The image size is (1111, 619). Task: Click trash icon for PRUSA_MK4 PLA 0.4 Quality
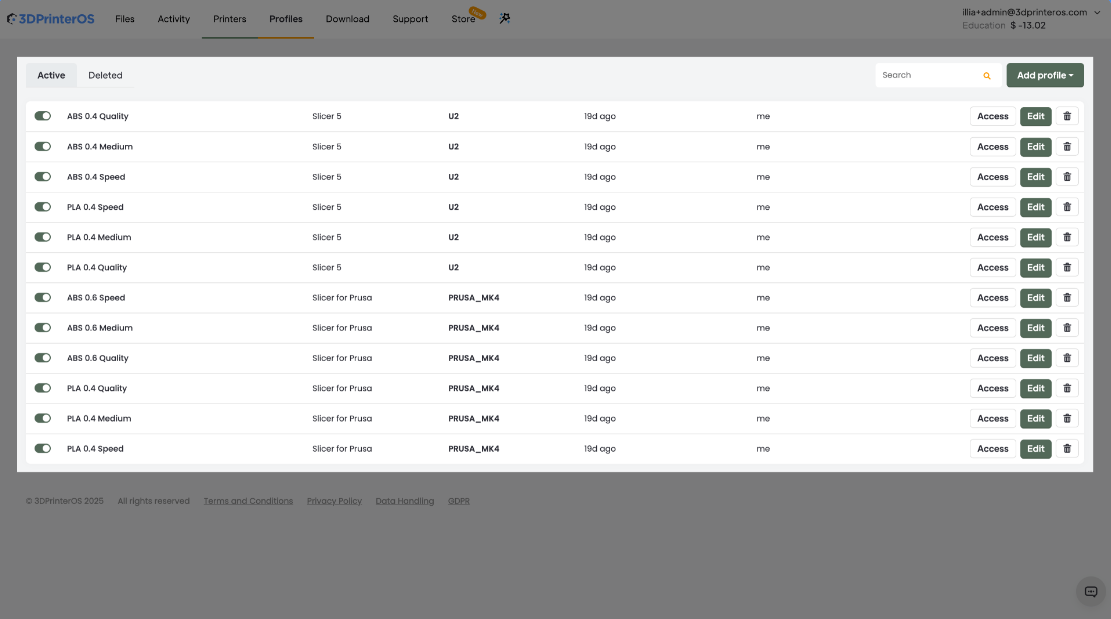coord(1066,388)
